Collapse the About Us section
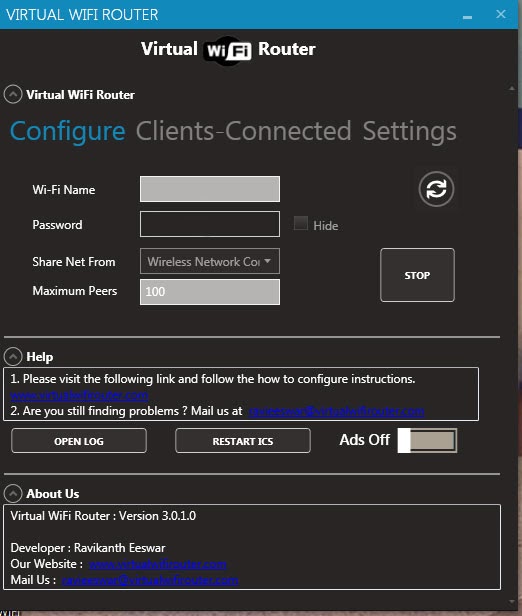The height and width of the screenshot is (616, 522). pos(13,493)
